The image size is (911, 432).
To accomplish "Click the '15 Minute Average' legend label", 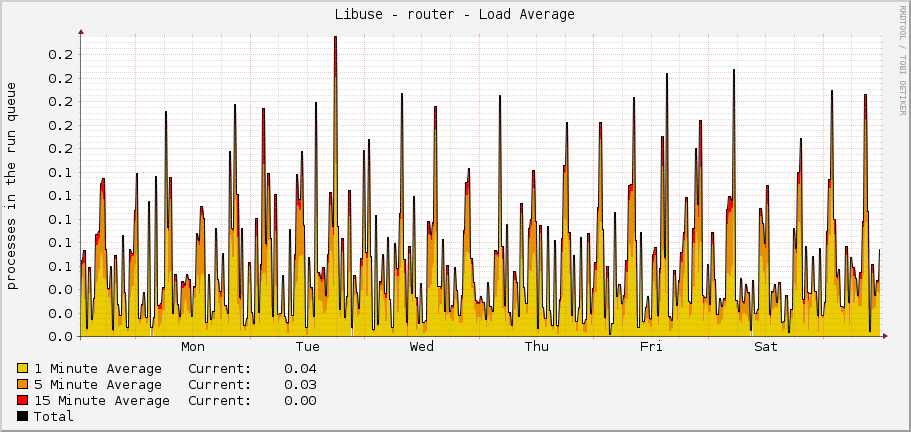I will tap(102, 401).
